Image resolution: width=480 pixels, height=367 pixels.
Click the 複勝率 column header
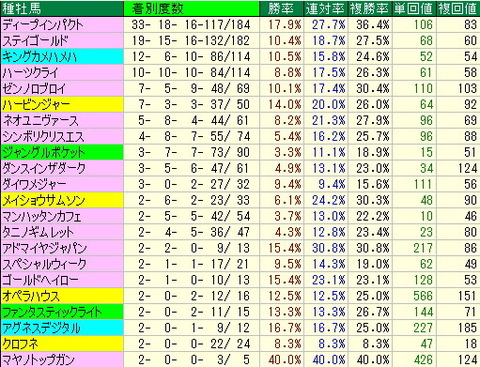(369, 9)
